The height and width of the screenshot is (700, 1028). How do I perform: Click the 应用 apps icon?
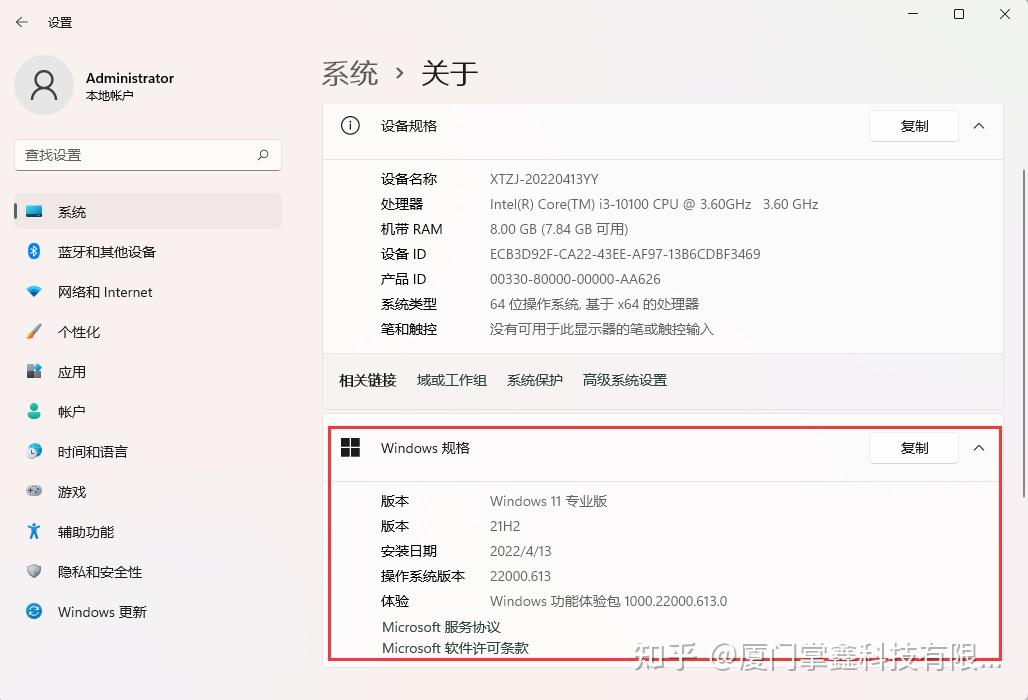(x=34, y=372)
